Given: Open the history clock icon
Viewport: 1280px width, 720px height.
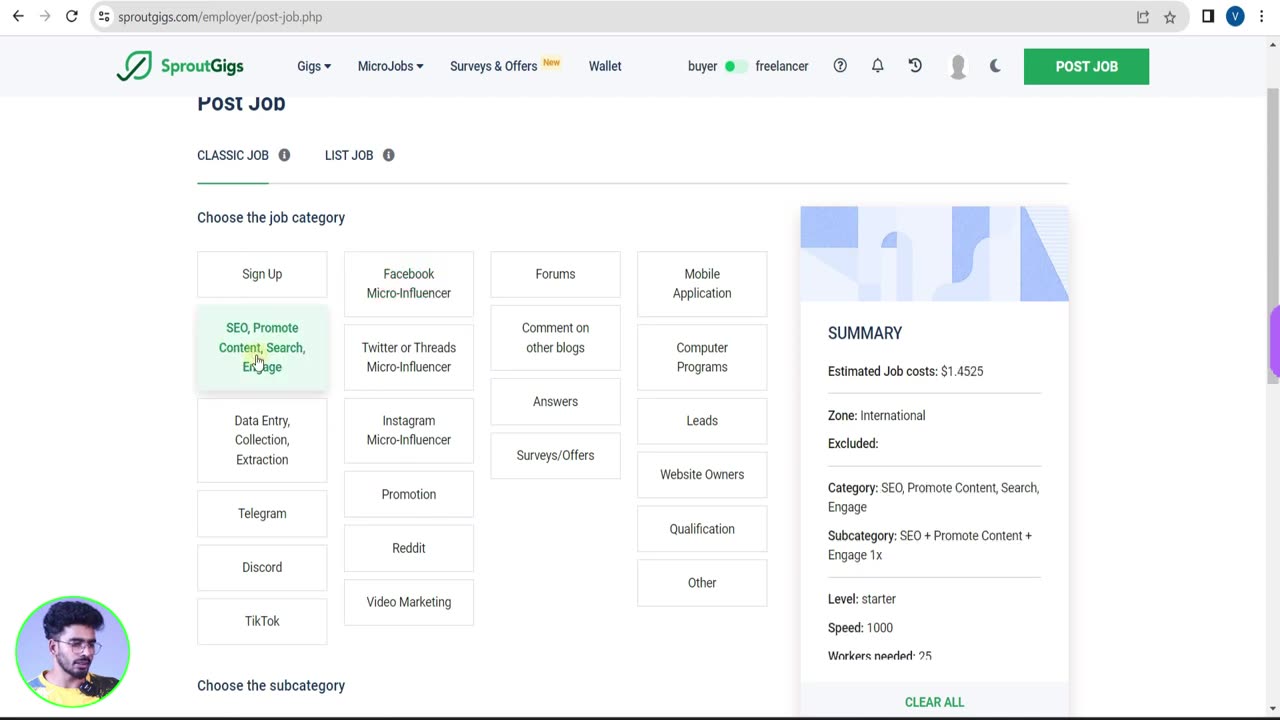Looking at the screenshot, I should click(915, 66).
